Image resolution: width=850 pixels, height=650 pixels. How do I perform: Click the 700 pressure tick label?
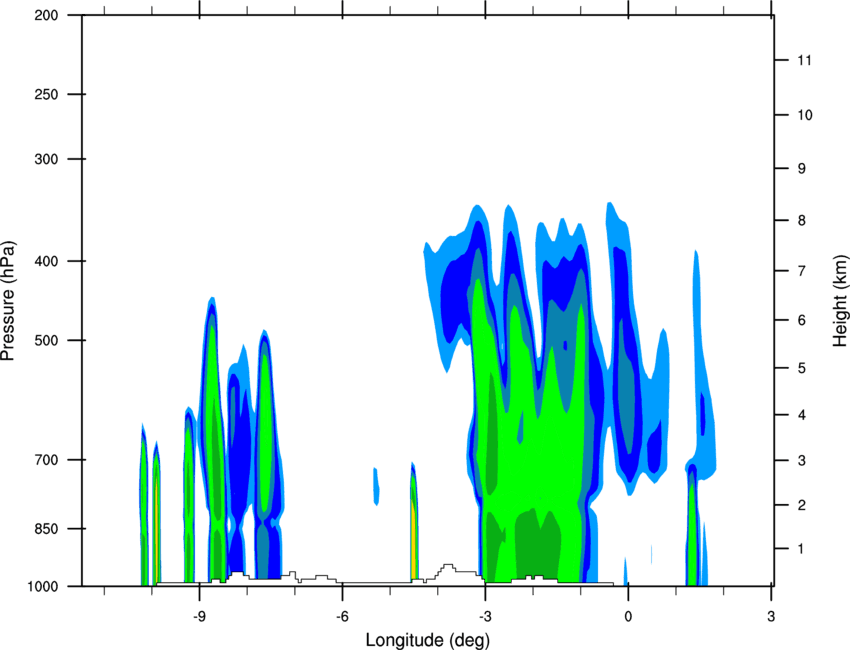coord(46,460)
